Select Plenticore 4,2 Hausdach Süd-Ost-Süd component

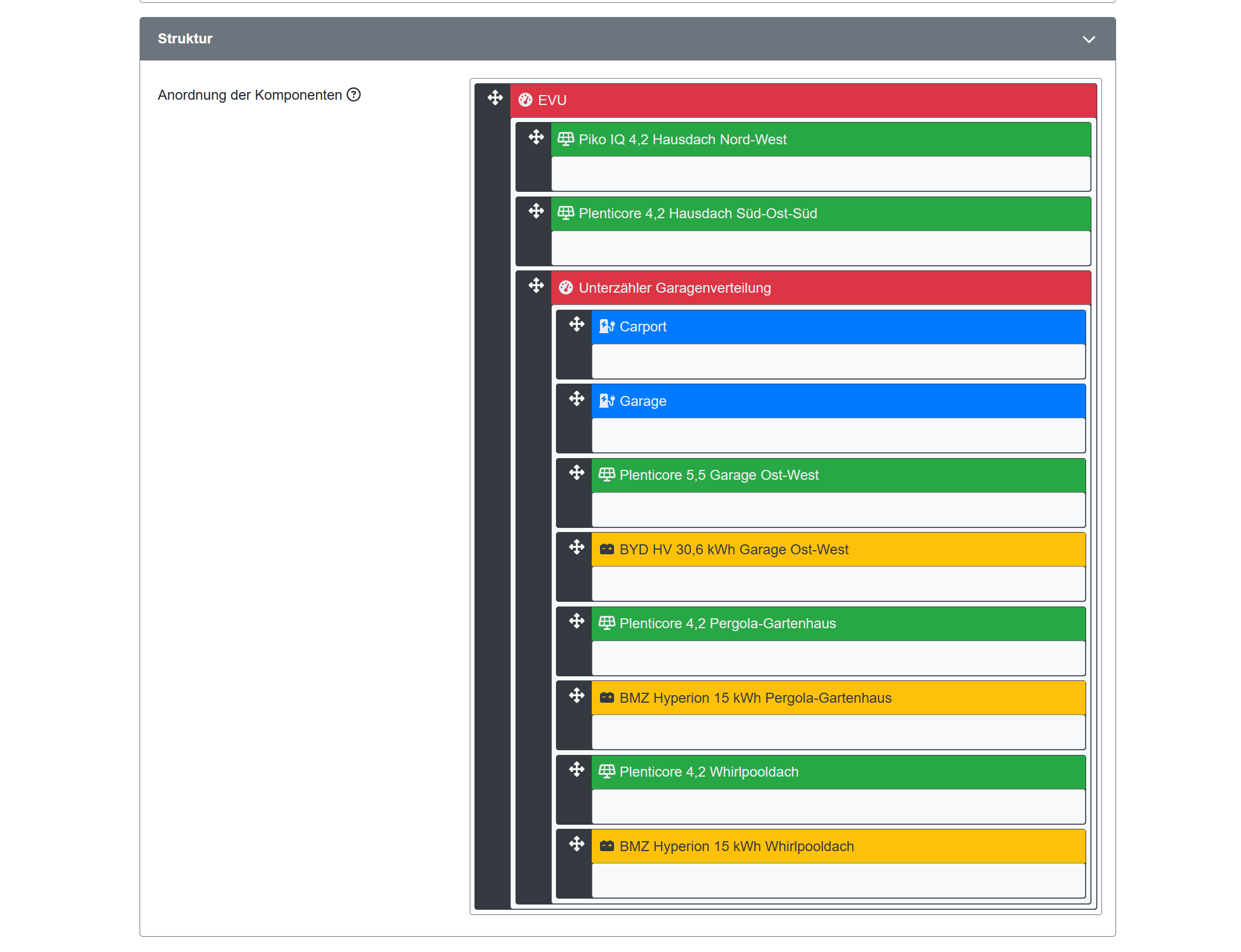[698, 214]
